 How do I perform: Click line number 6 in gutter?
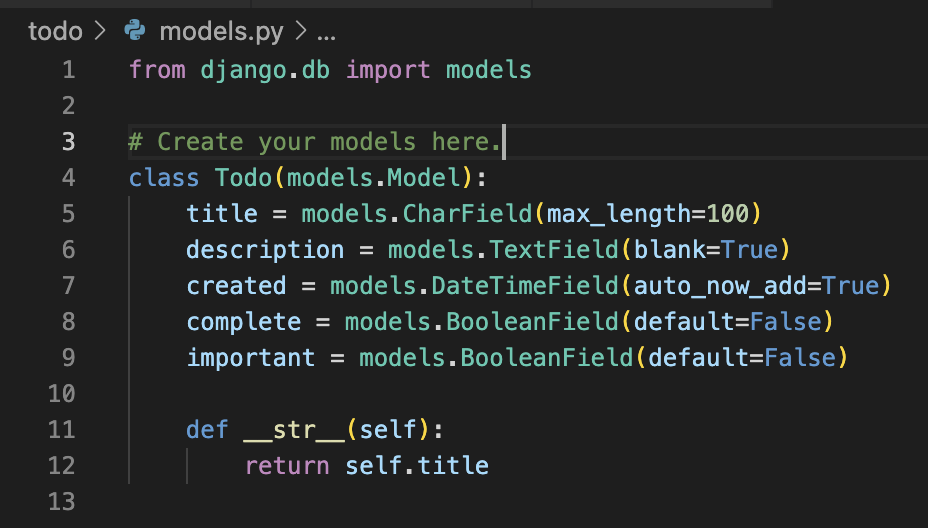click(x=69, y=250)
